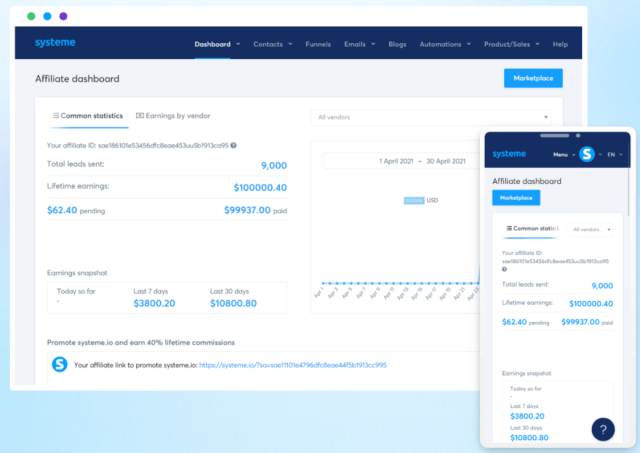Open the Product/Sales menu

pos(507,44)
